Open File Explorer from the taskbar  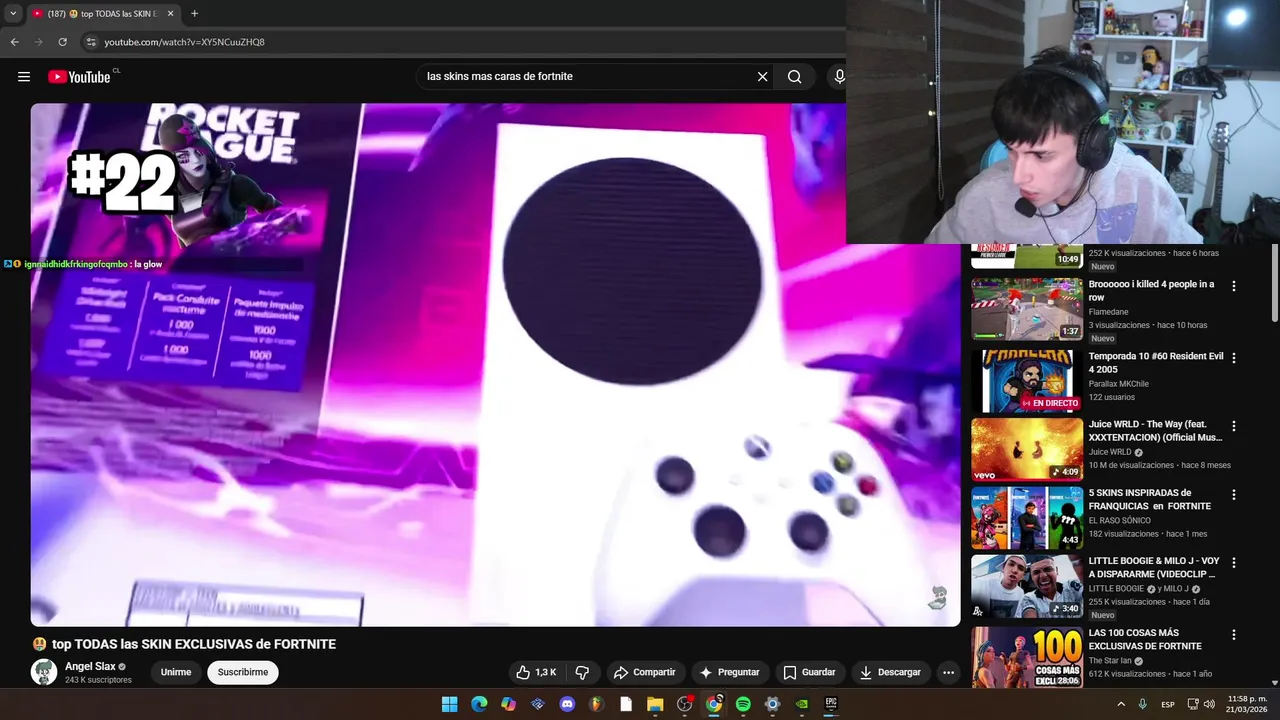(x=655, y=704)
